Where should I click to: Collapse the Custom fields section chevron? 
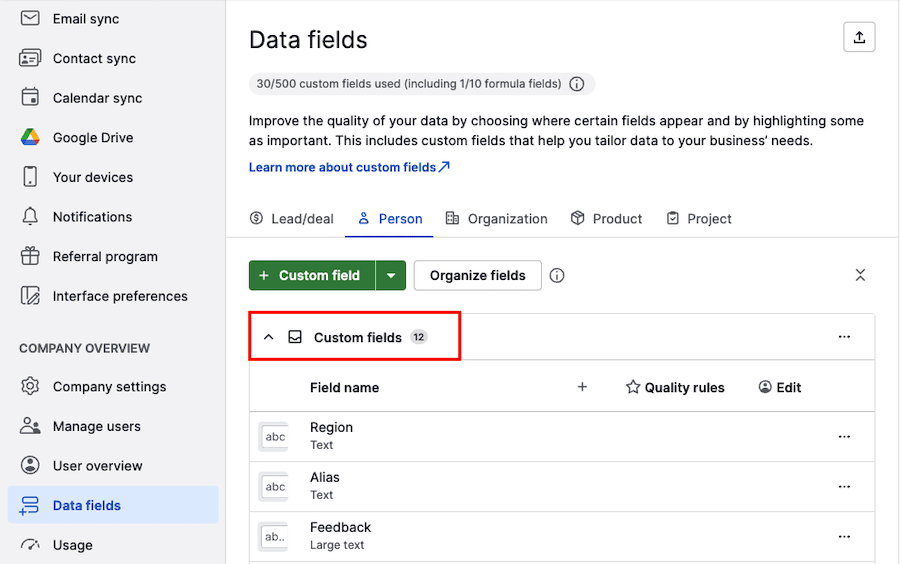pyautogui.click(x=268, y=337)
